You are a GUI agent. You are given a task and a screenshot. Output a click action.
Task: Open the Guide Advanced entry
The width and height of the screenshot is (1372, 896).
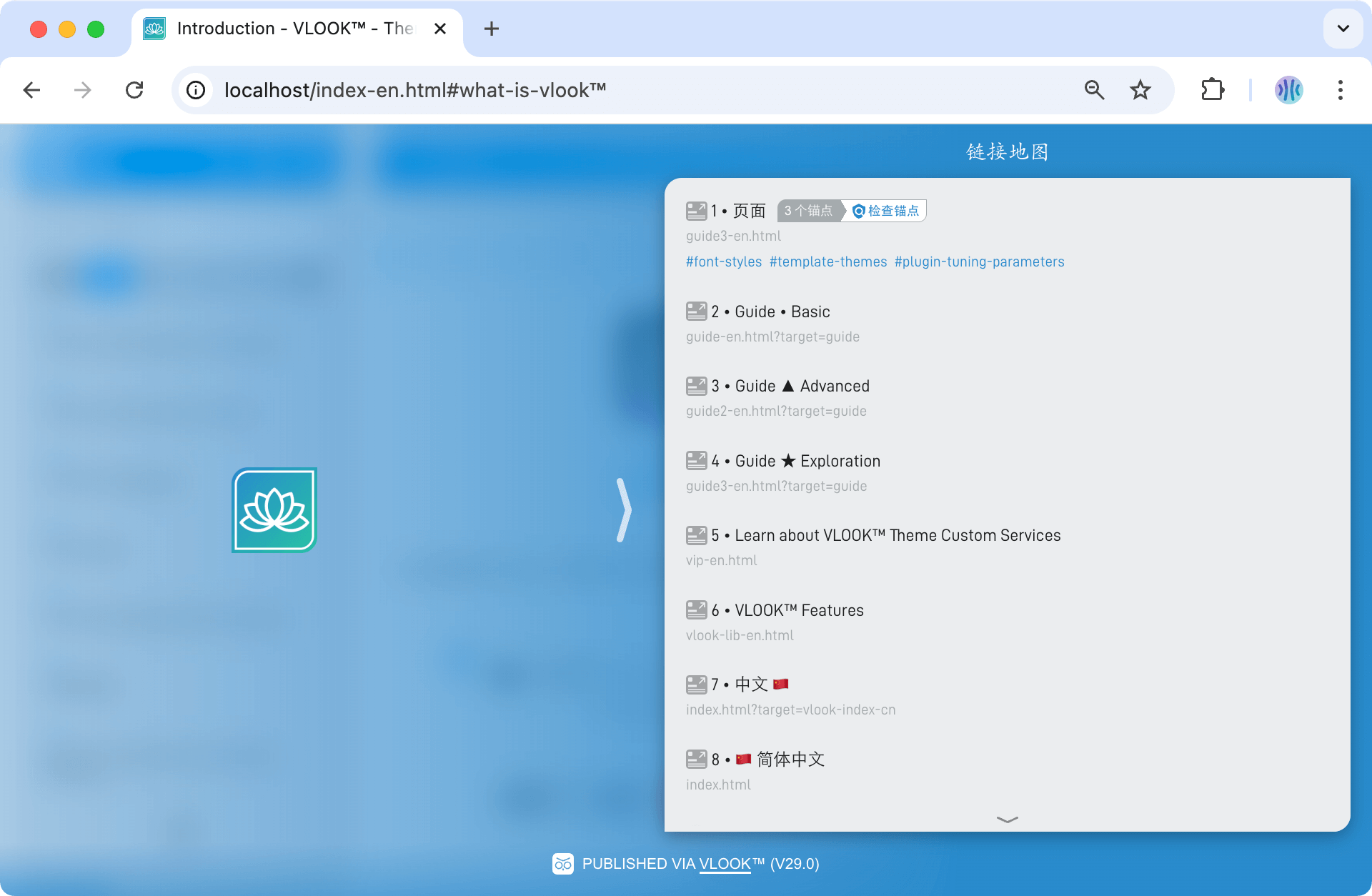790,386
